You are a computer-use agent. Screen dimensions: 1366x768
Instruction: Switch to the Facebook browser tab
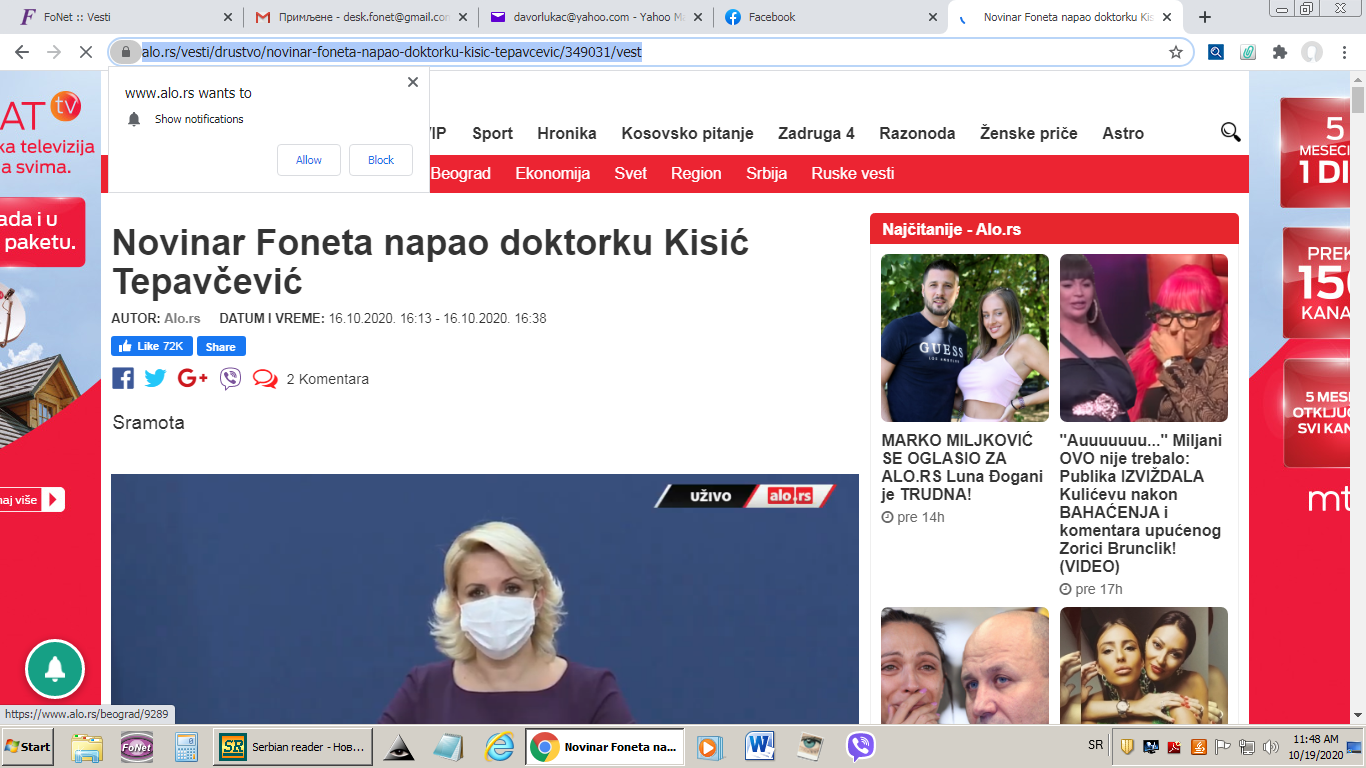(830, 17)
